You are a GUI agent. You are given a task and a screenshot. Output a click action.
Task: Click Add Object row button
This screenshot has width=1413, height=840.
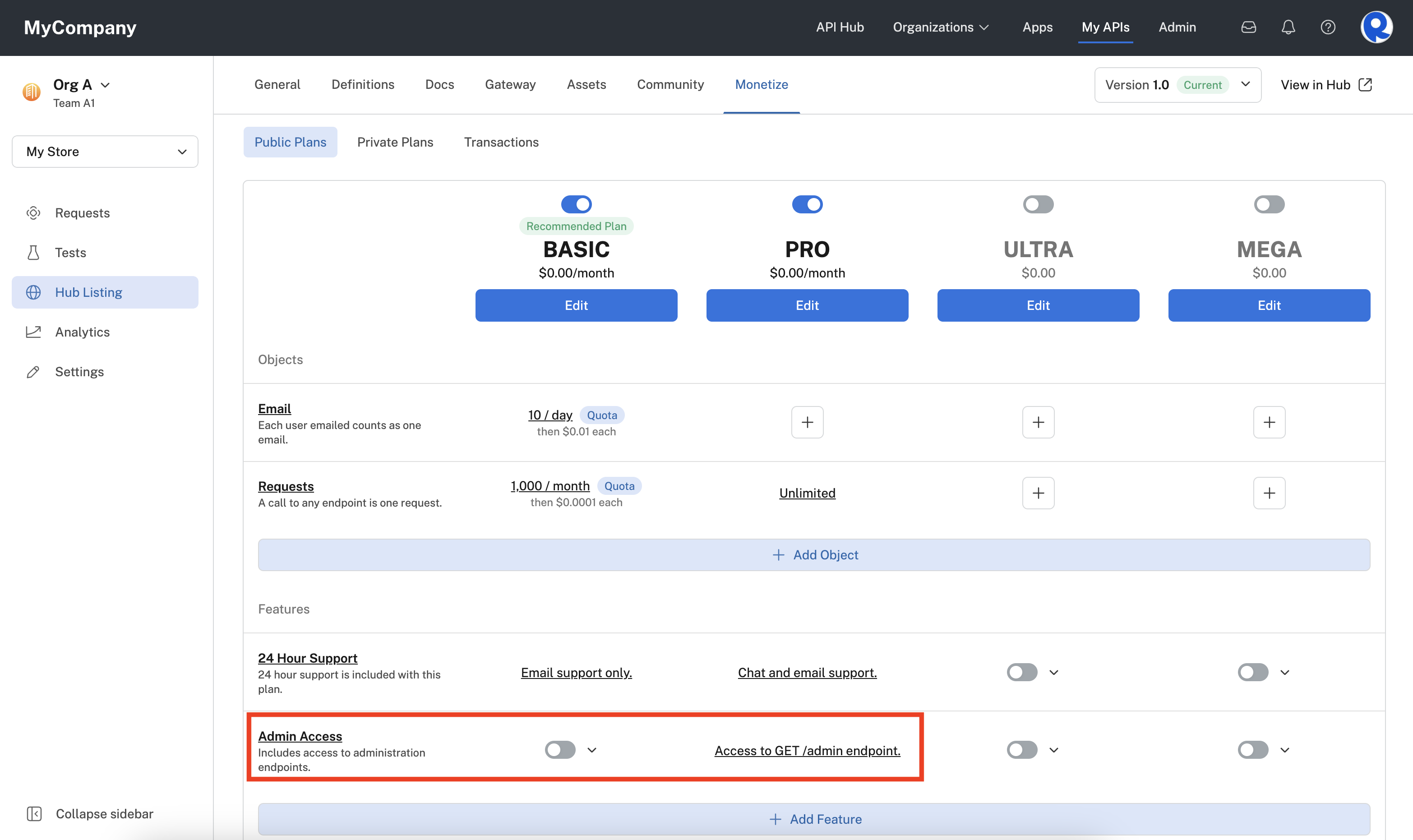click(x=814, y=553)
